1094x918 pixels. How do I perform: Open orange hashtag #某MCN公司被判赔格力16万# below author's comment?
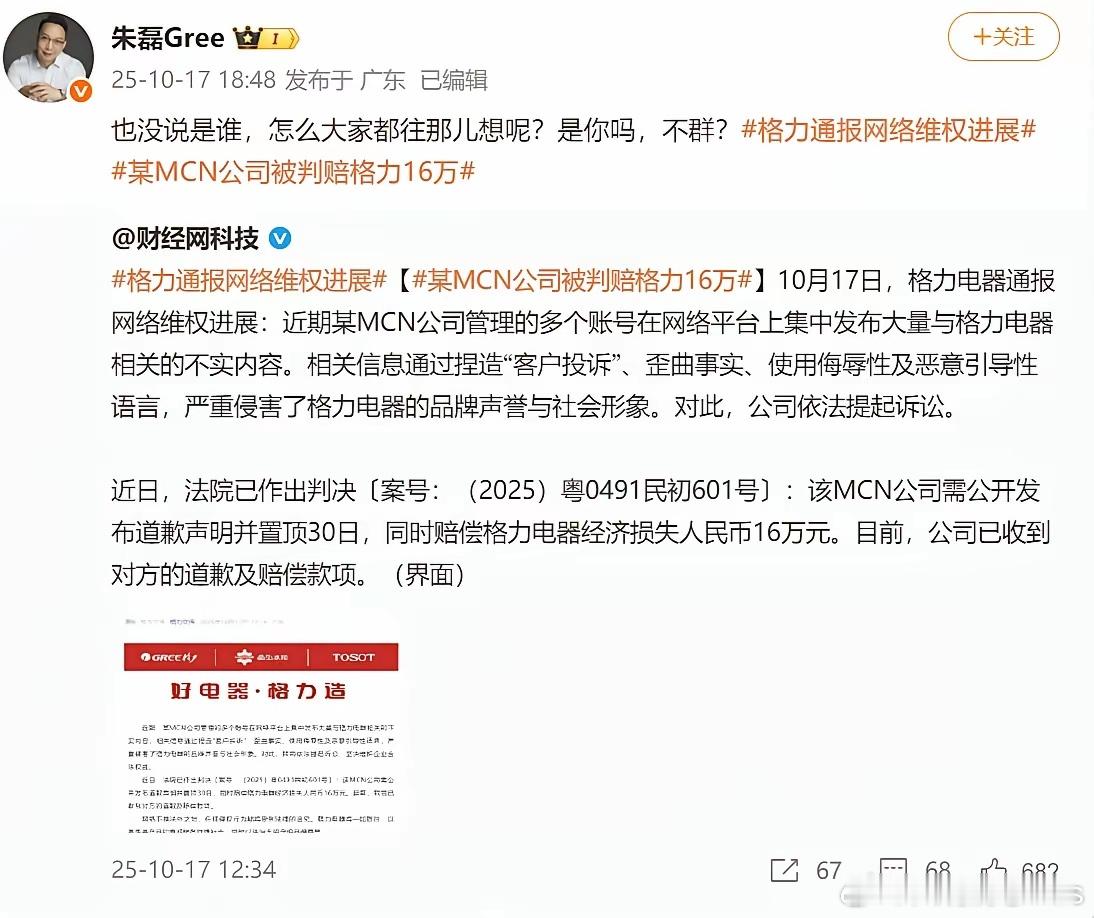click(293, 171)
